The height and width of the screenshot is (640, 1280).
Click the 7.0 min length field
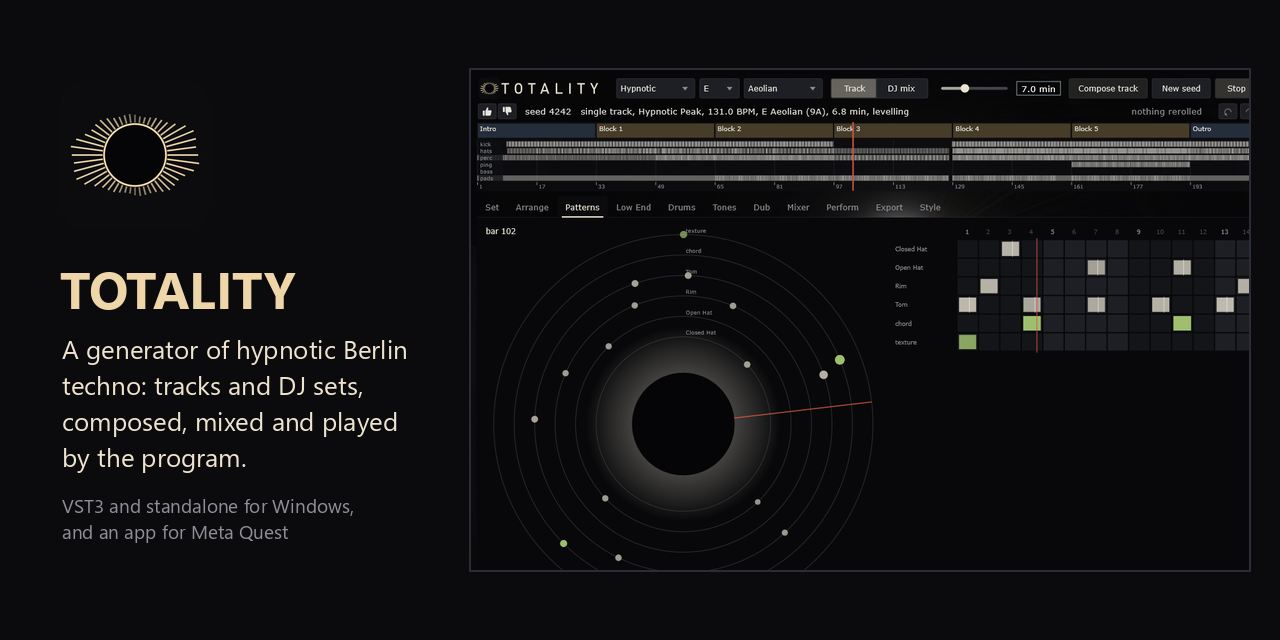click(x=1038, y=88)
